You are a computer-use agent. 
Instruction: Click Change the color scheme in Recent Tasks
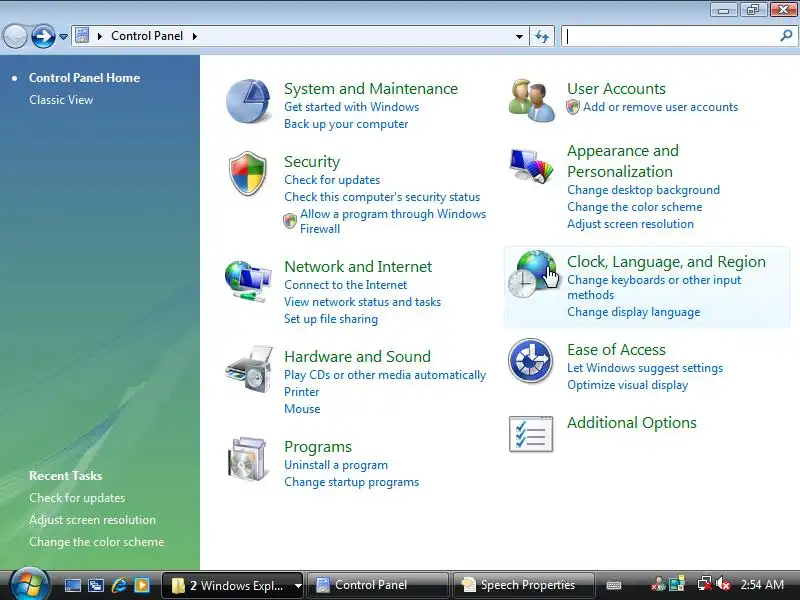point(96,542)
